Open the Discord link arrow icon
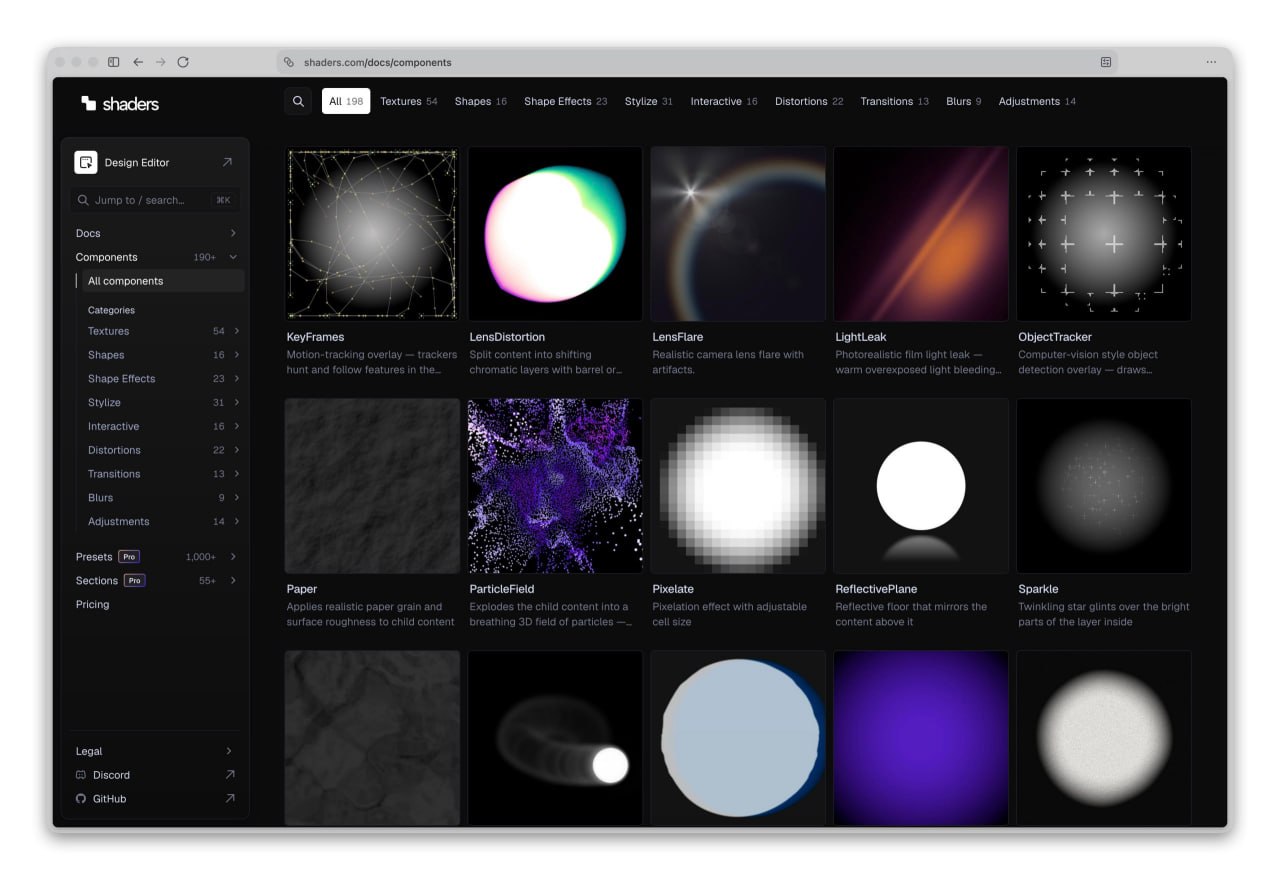The height and width of the screenshot is (880, 1280). pyautogui.click(x=230, y=775)
